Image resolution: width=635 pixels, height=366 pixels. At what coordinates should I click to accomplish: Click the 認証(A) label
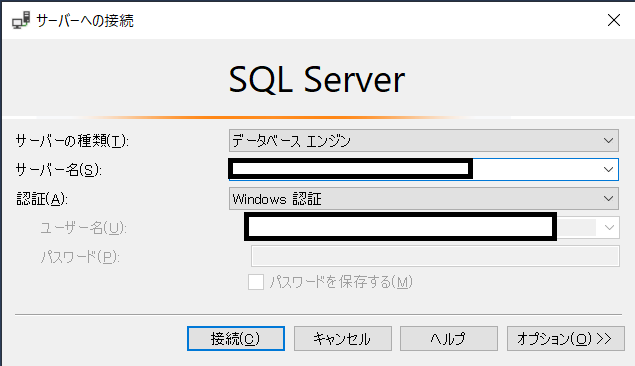coord(42,199)
